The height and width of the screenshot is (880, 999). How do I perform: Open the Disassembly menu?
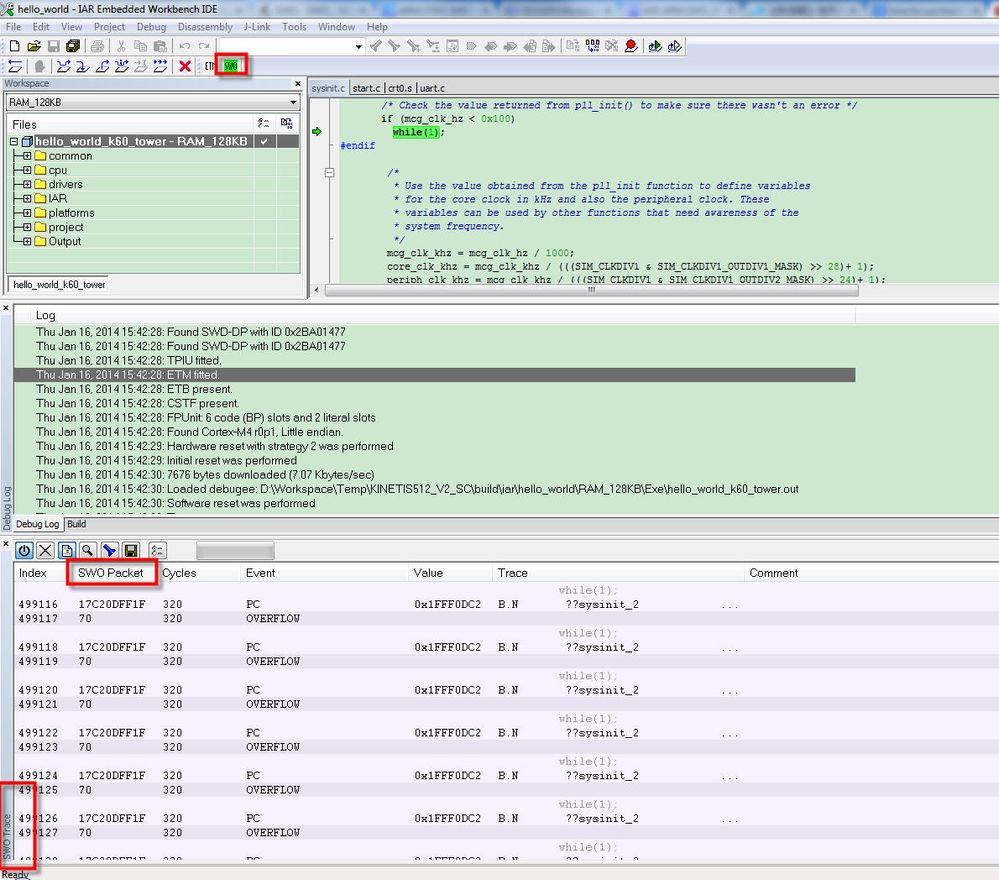tap(205, 27)
